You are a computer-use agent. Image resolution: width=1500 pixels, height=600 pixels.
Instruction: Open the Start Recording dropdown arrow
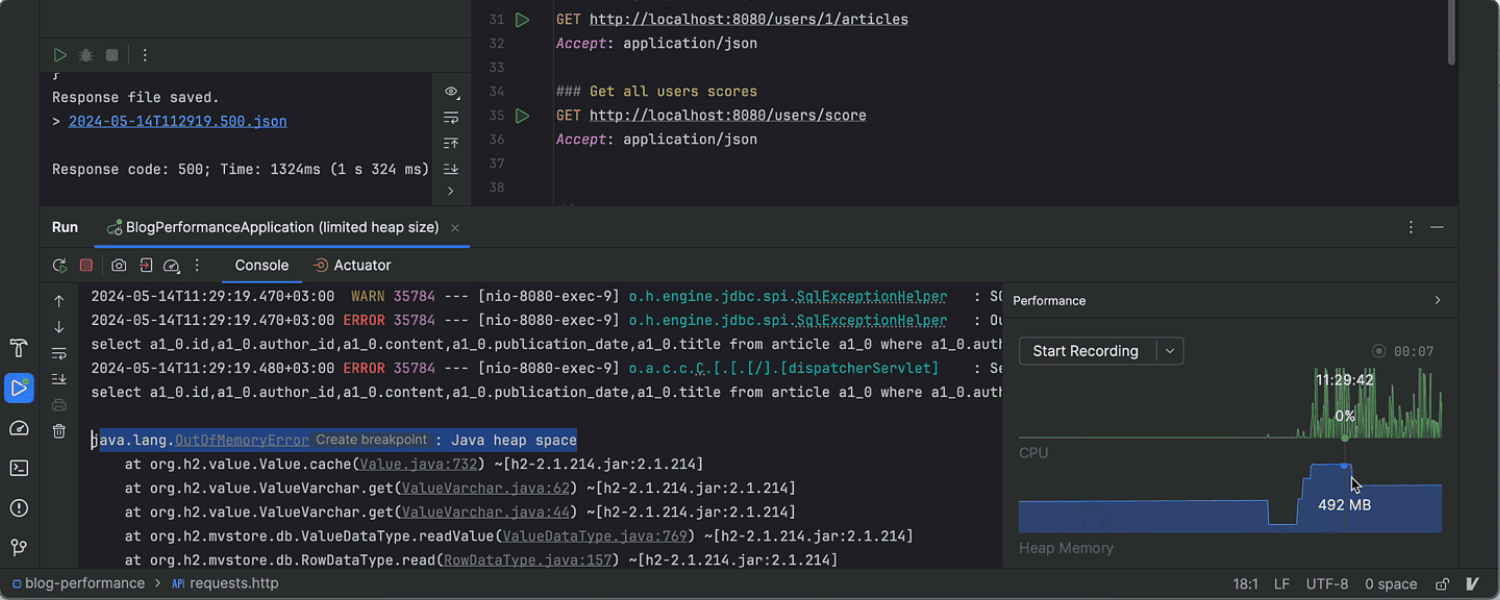tap(1170, 351)
